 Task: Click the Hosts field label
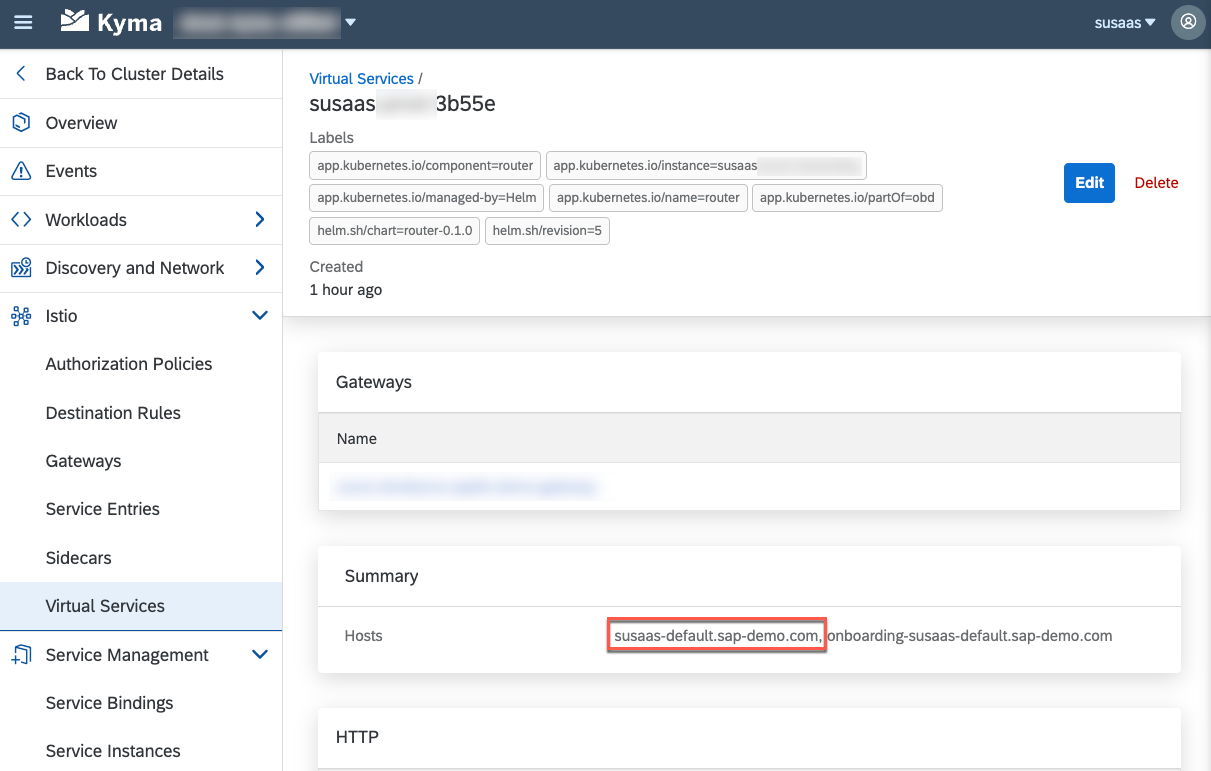(x=363, y=636)
